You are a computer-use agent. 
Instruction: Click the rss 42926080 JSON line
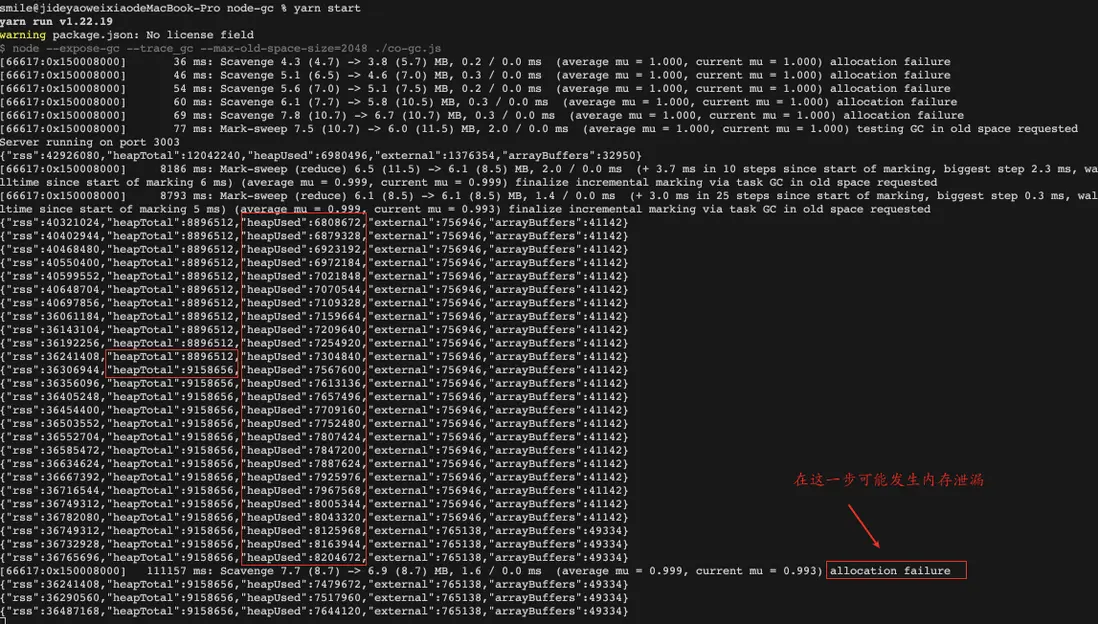tap(321, 155)
